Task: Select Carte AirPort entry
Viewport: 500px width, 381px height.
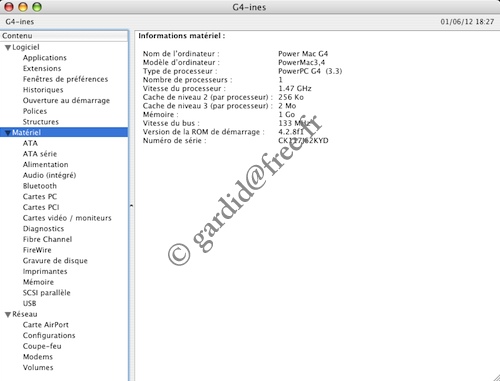Action: click(x=46, y=325)
